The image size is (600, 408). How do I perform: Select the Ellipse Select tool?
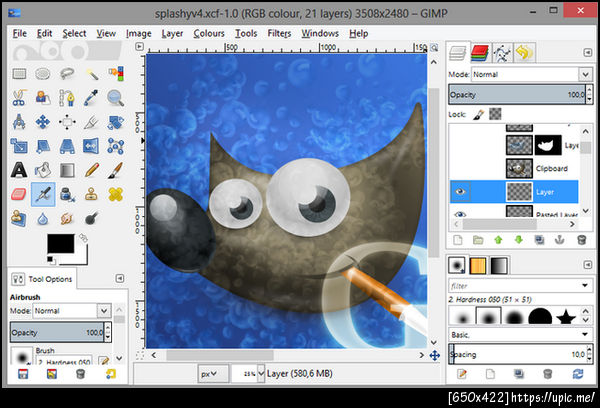point(43,73)
